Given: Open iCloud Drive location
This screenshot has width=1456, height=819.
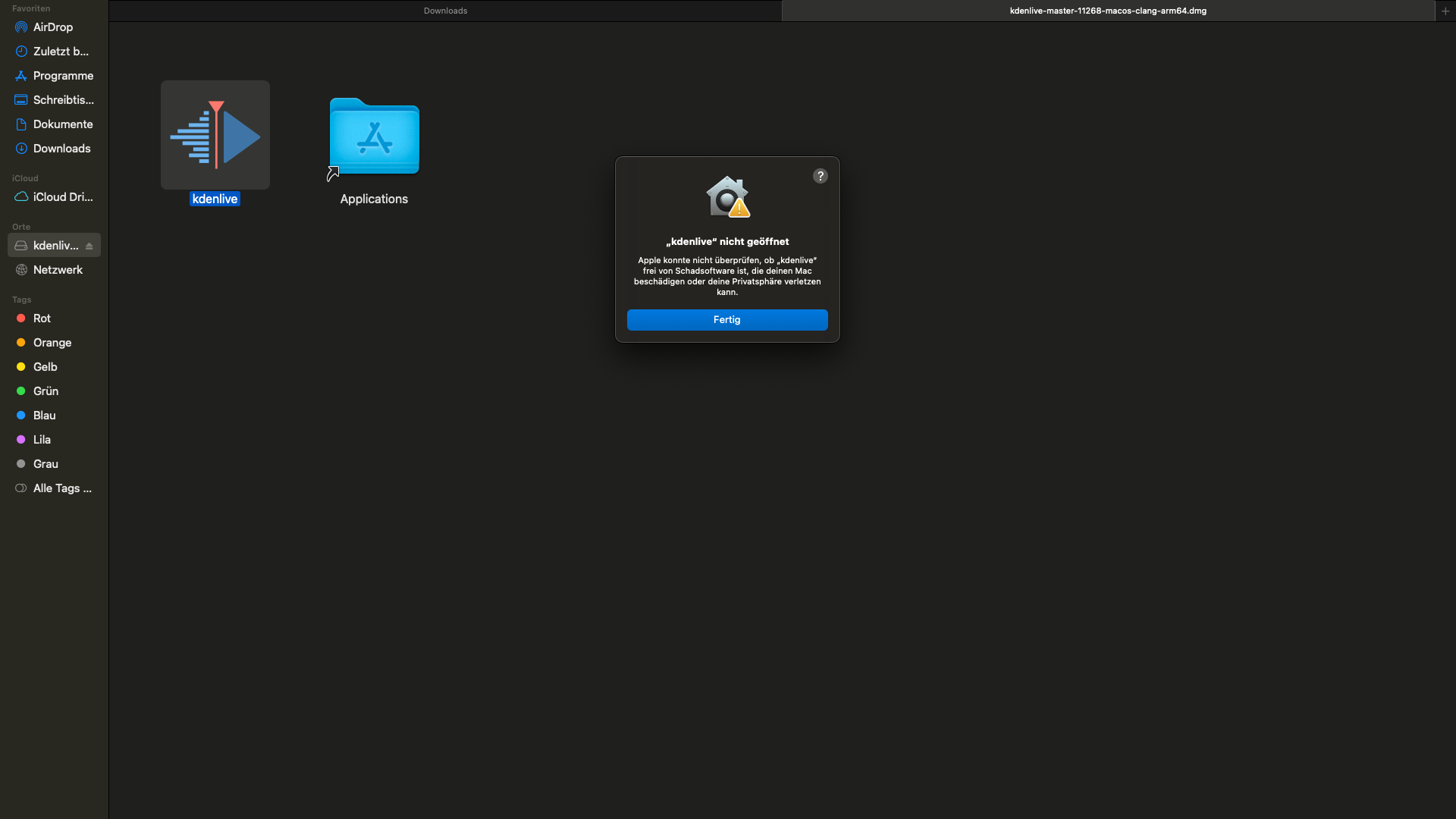Looking at the screenshot, I should click(62, 197).
